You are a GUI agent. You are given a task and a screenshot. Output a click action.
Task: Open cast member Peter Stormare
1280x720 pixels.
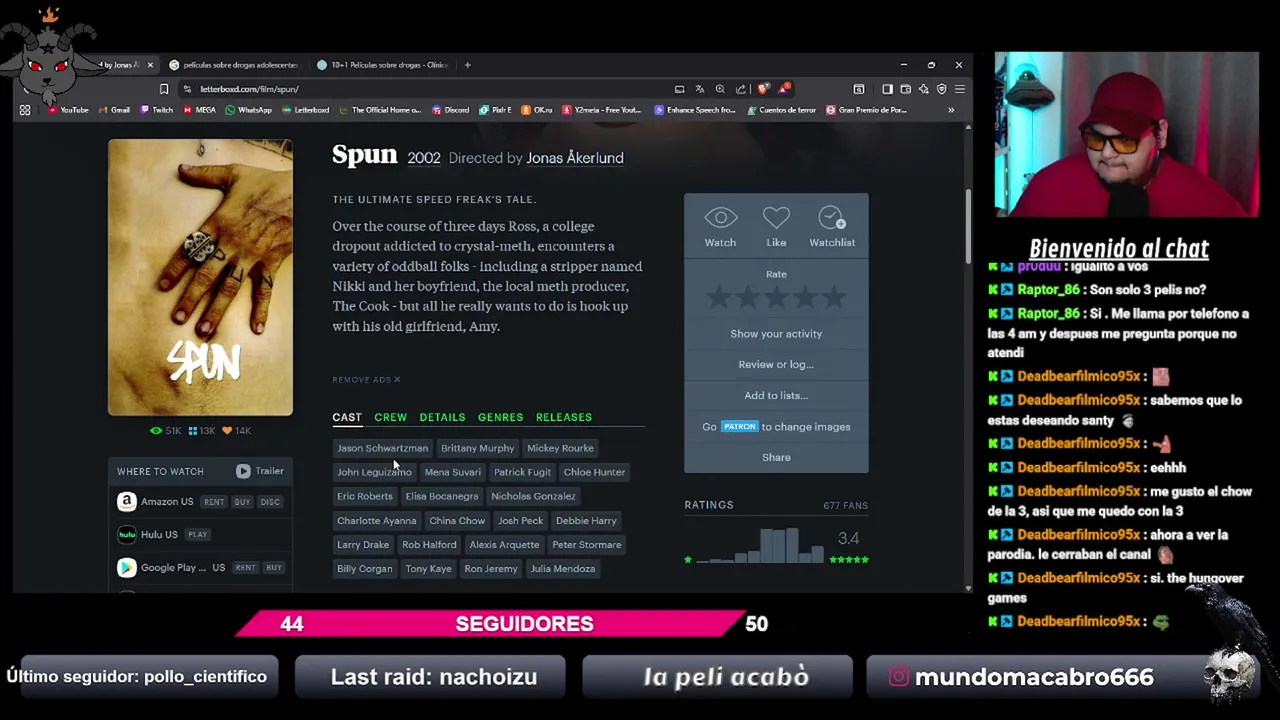pos(587,545)
